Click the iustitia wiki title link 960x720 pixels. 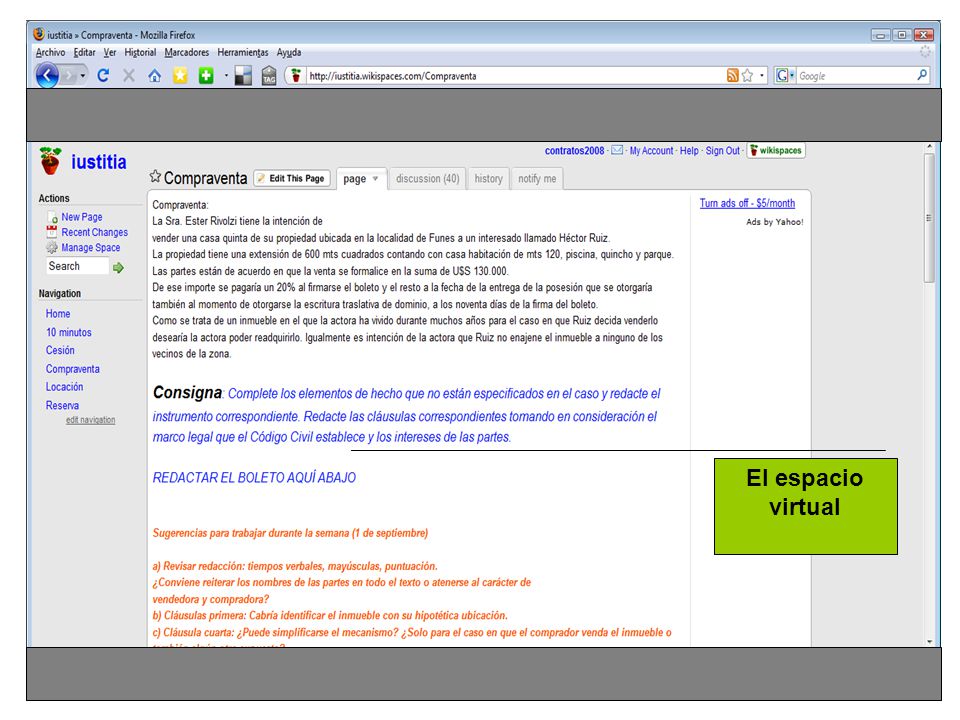pyautogui.click(x=99, y=162)
